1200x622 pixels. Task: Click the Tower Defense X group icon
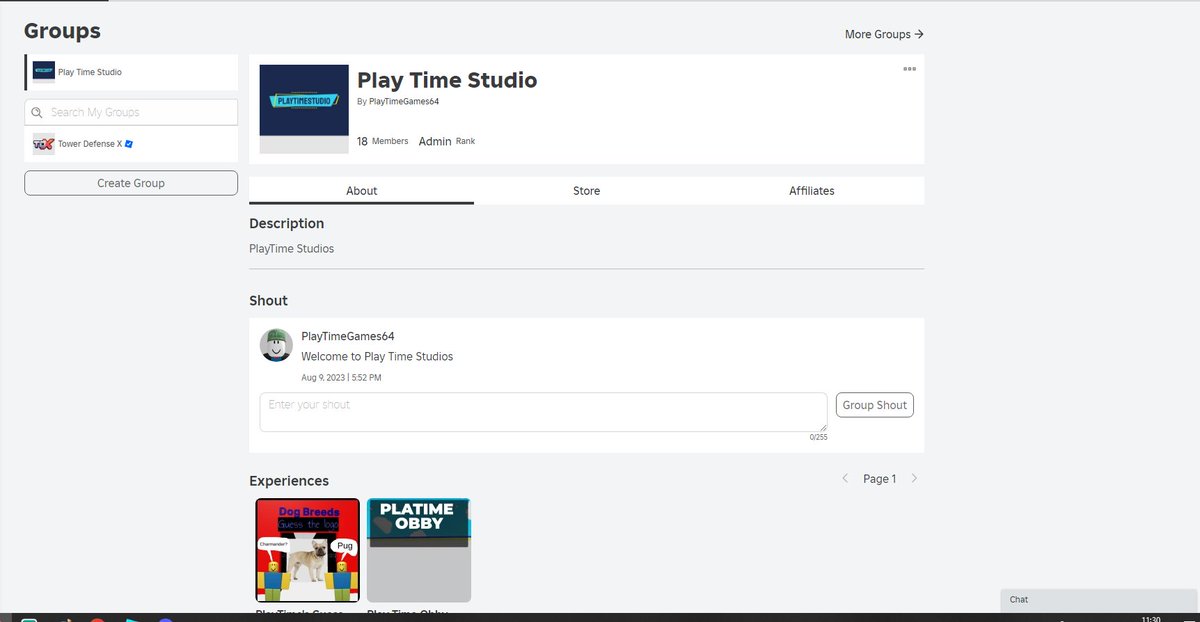click(44, 144)
